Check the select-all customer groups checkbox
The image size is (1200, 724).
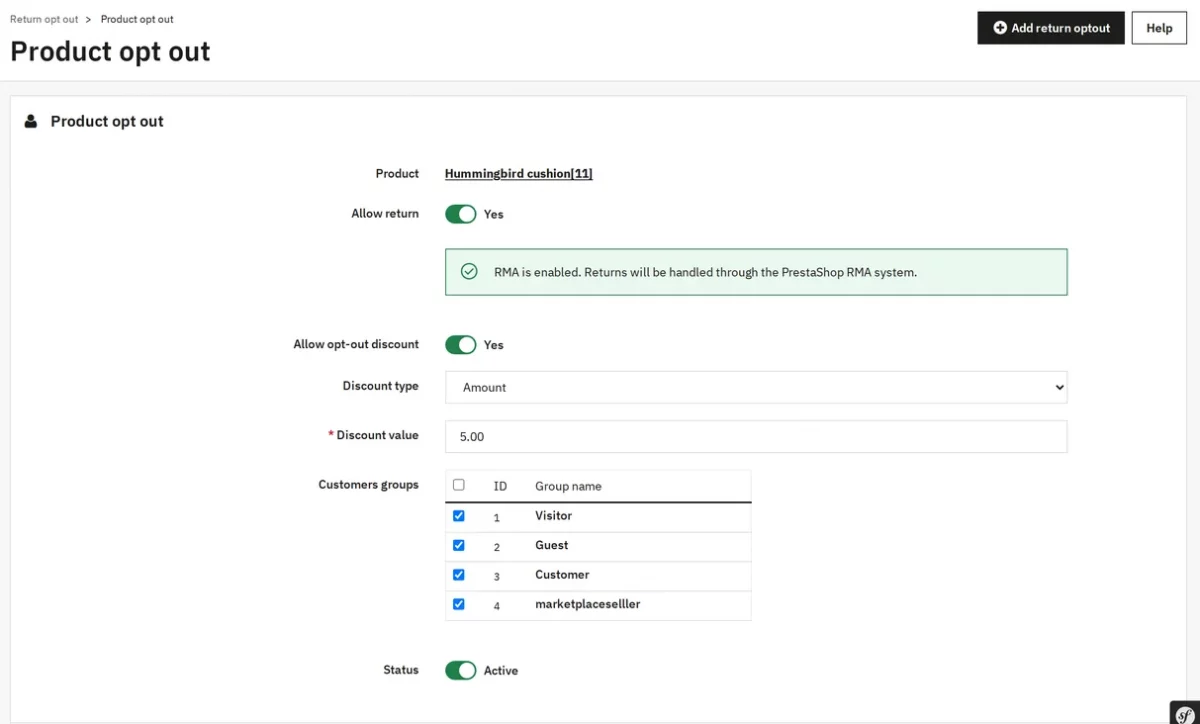(x=459, y=485)
